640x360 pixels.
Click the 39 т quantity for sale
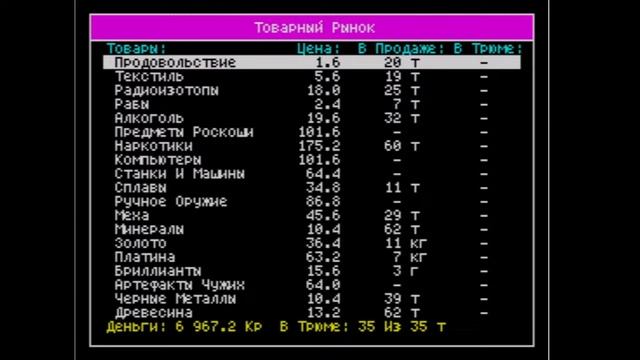[x=402, y=298]
